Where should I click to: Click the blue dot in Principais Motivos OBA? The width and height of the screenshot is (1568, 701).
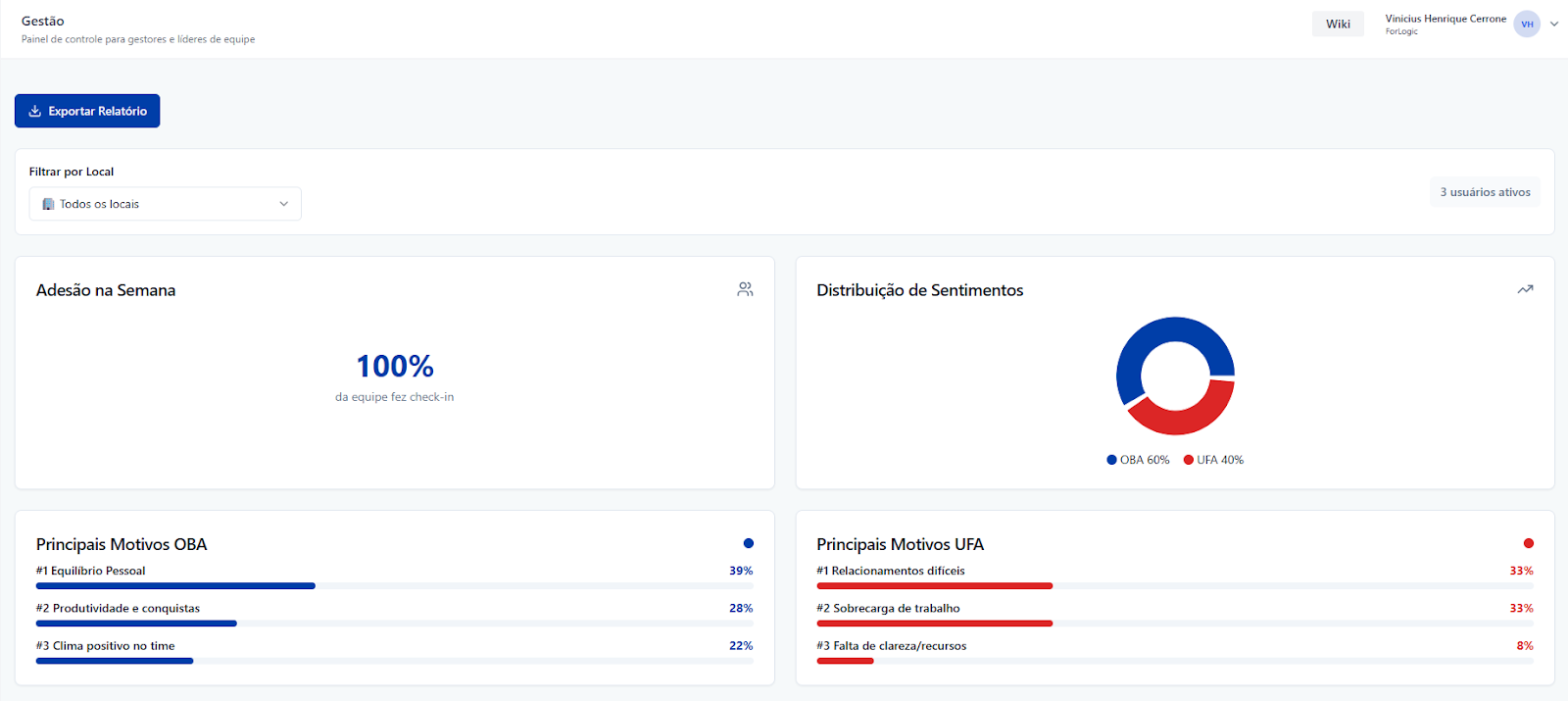coord(749,543)
